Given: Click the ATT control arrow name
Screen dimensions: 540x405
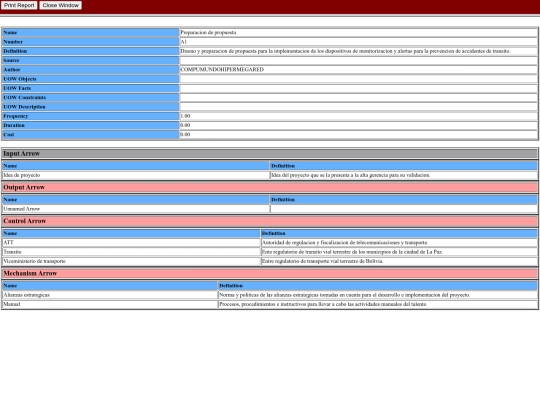Looking at the screenshot, I should pyautogui.click(x=8, y=242).
